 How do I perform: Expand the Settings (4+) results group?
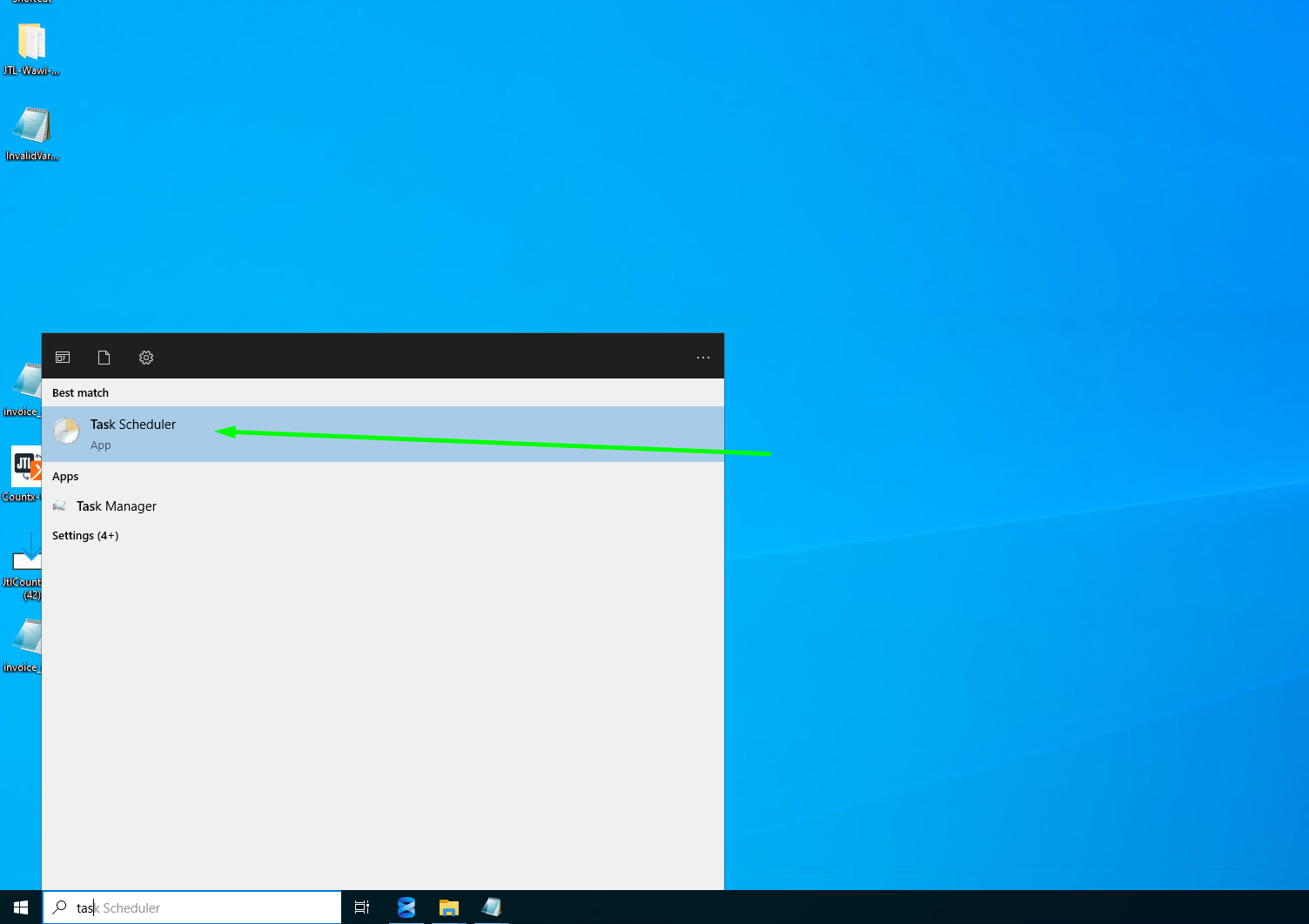[x=85, y=536]
